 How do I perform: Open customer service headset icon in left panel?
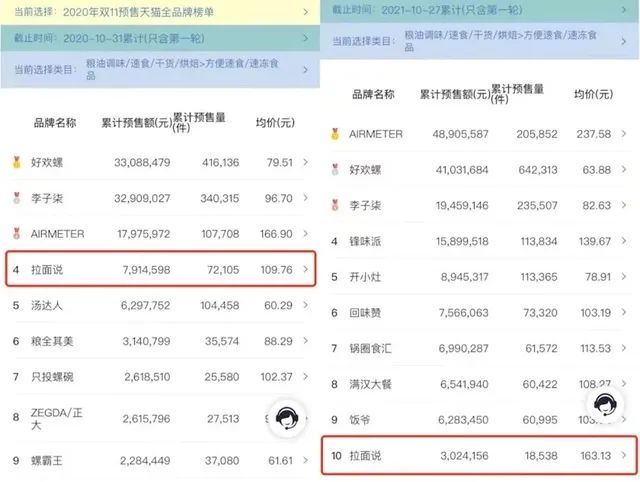click(287, 418)
